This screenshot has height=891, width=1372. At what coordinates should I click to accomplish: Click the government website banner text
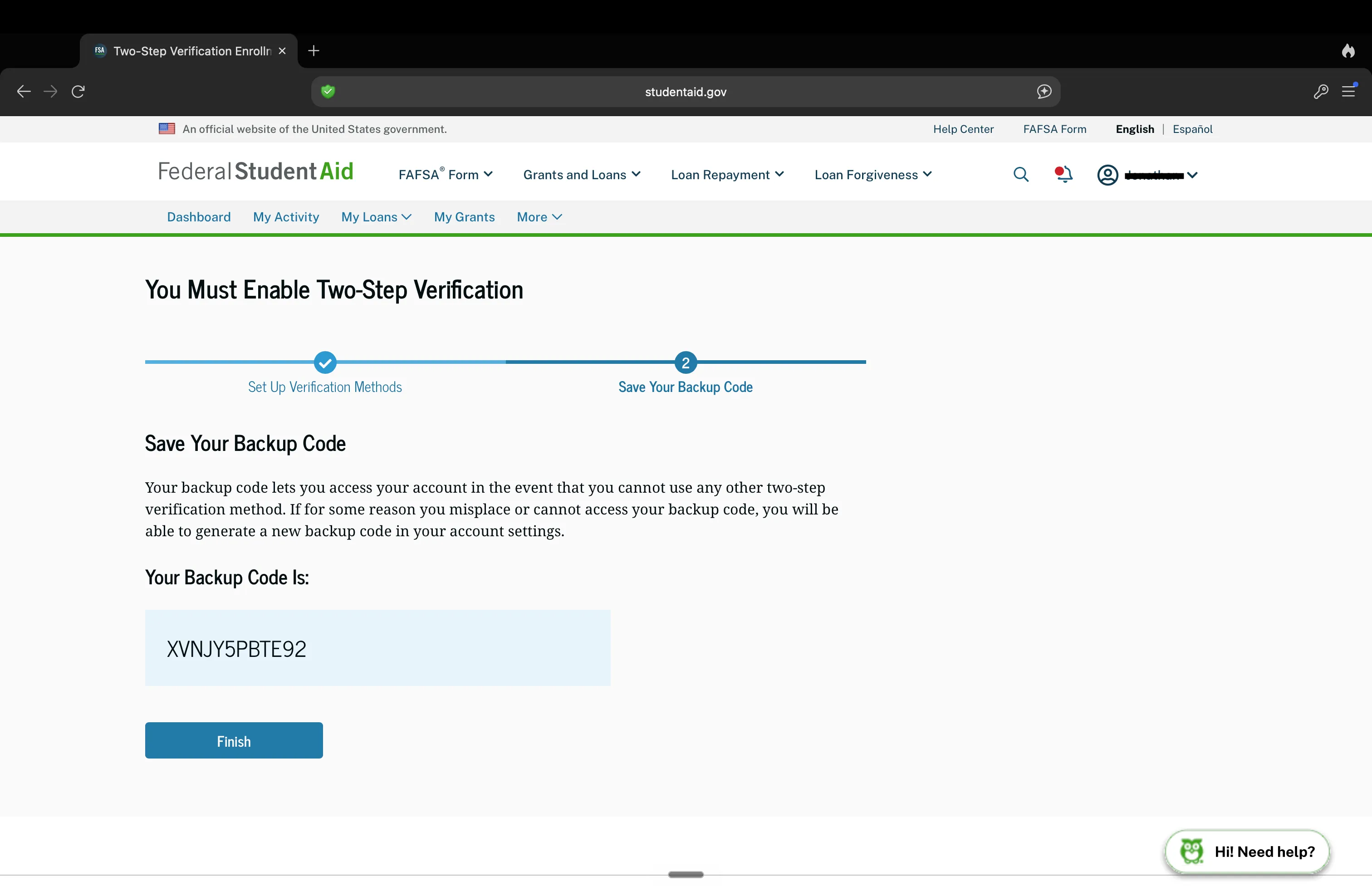314,129
